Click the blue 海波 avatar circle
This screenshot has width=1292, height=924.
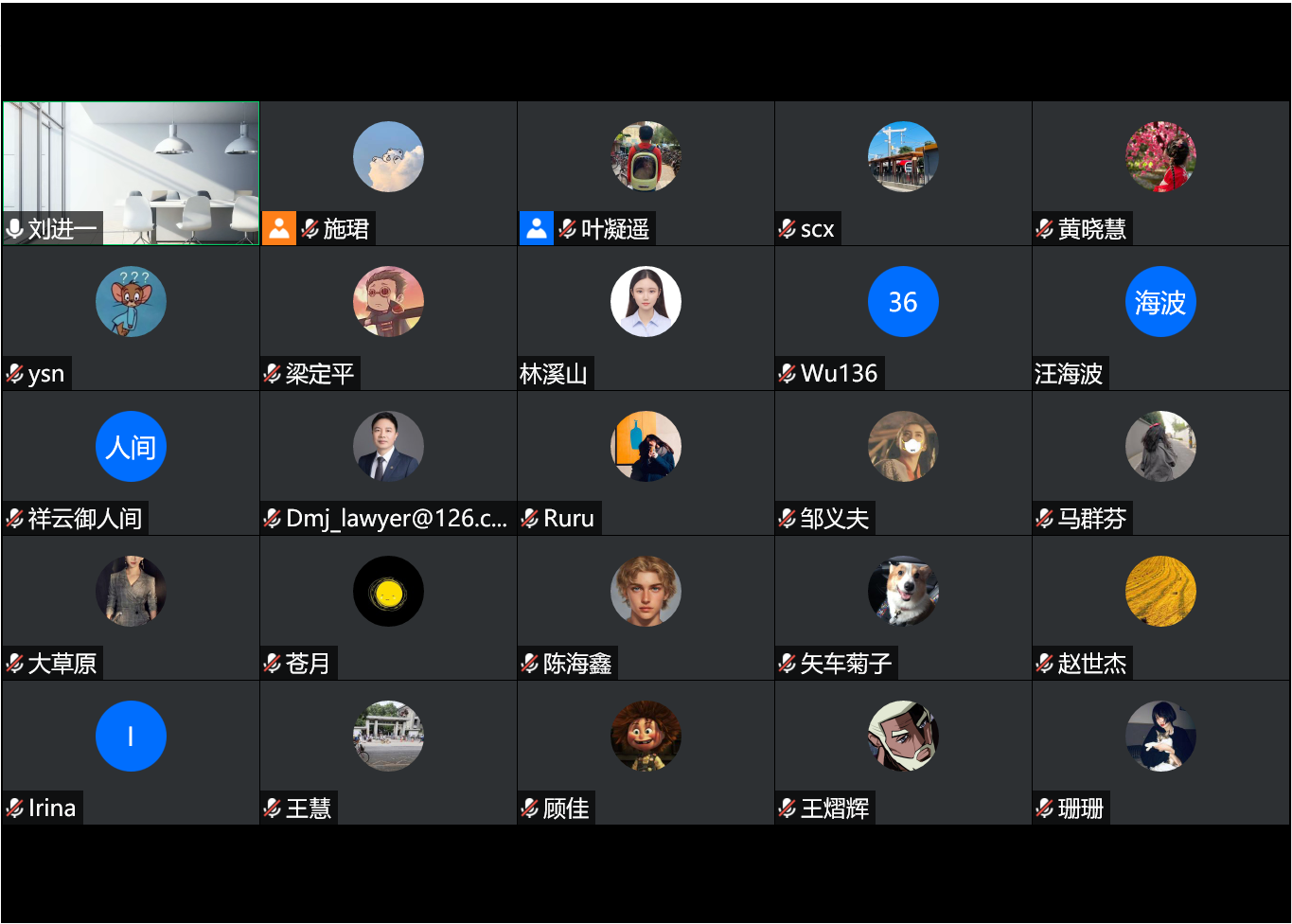[x=1160, y=302]
